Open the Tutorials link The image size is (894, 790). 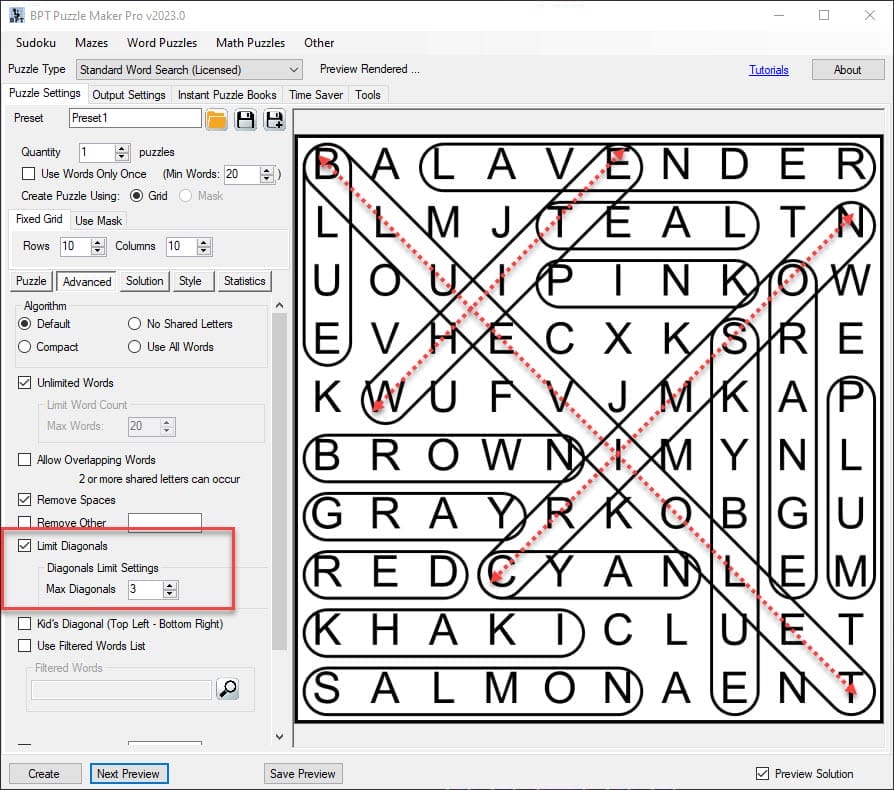[768, 70]
